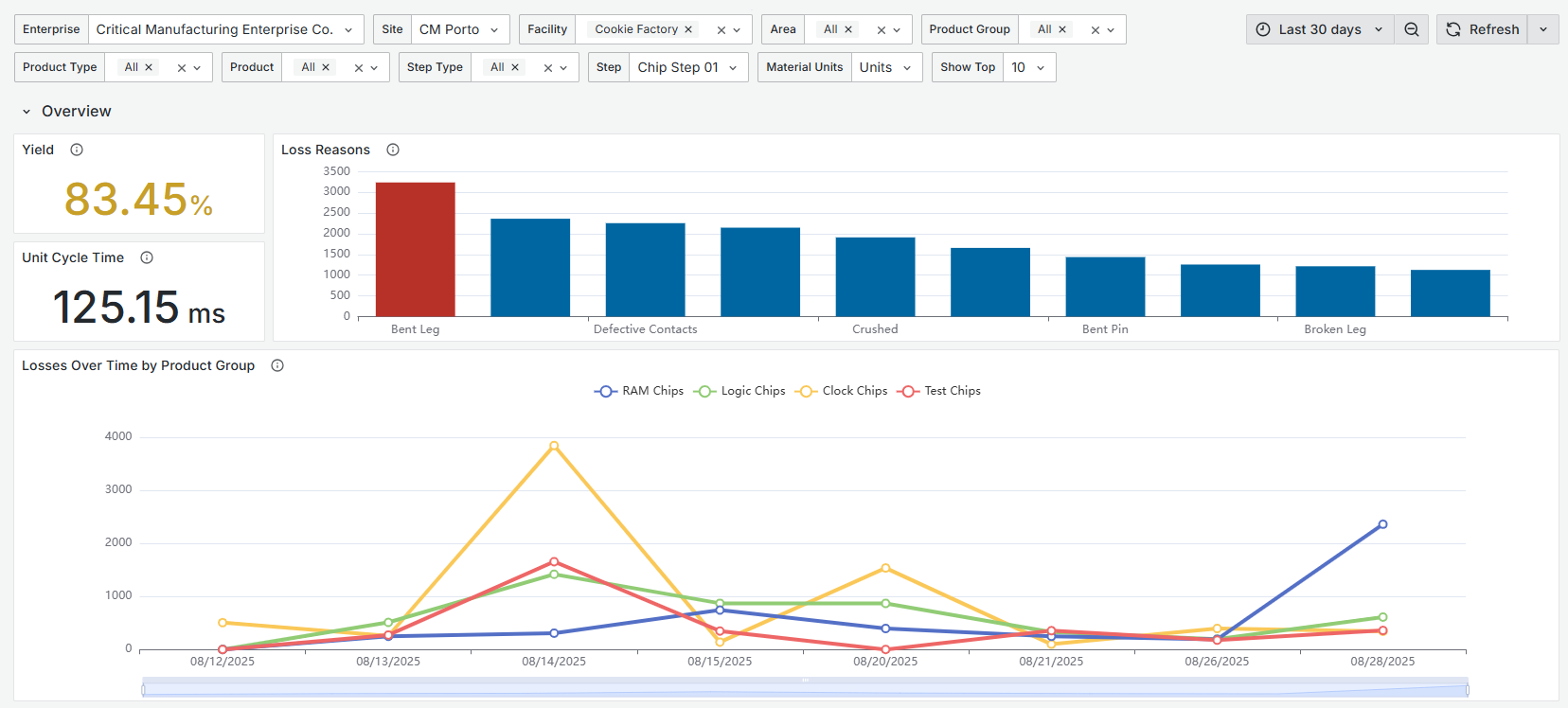Toggle RAM Chips series in legend
Image resolution: width=1568 pixels, height=708 pixels.
click(x=639, y=391)
